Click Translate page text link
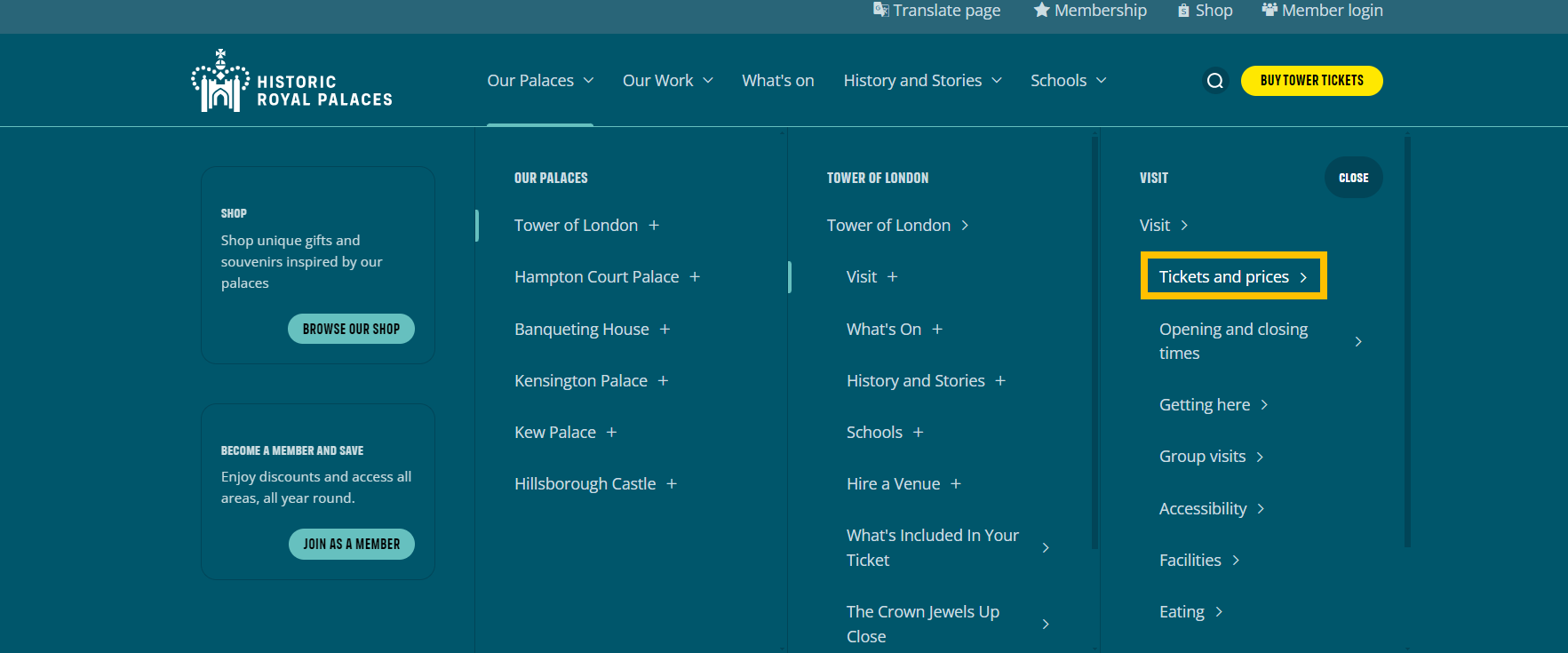The width and height of the screenshot is (1568, 653). [946, 11]
